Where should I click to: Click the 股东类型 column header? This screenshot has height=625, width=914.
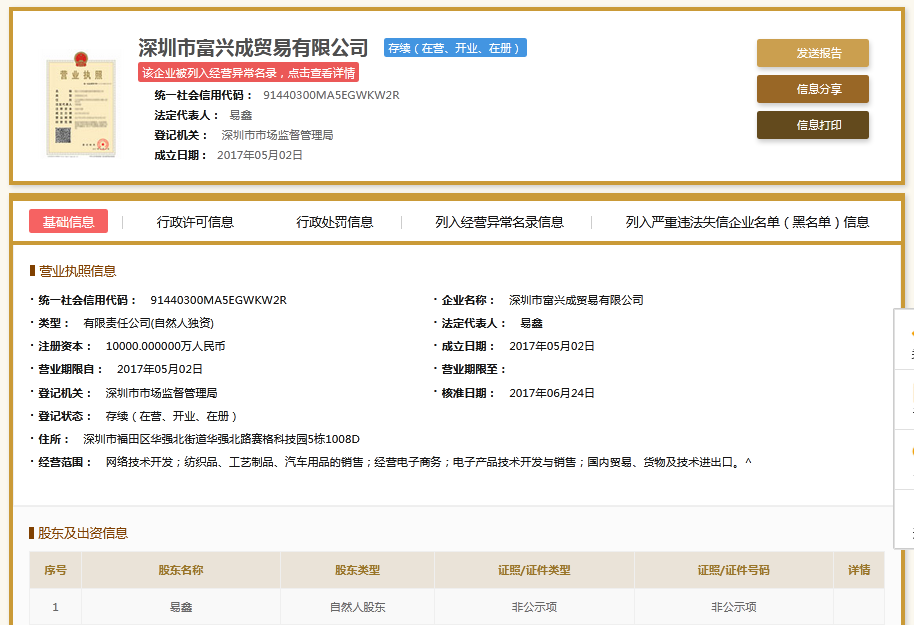357,570
